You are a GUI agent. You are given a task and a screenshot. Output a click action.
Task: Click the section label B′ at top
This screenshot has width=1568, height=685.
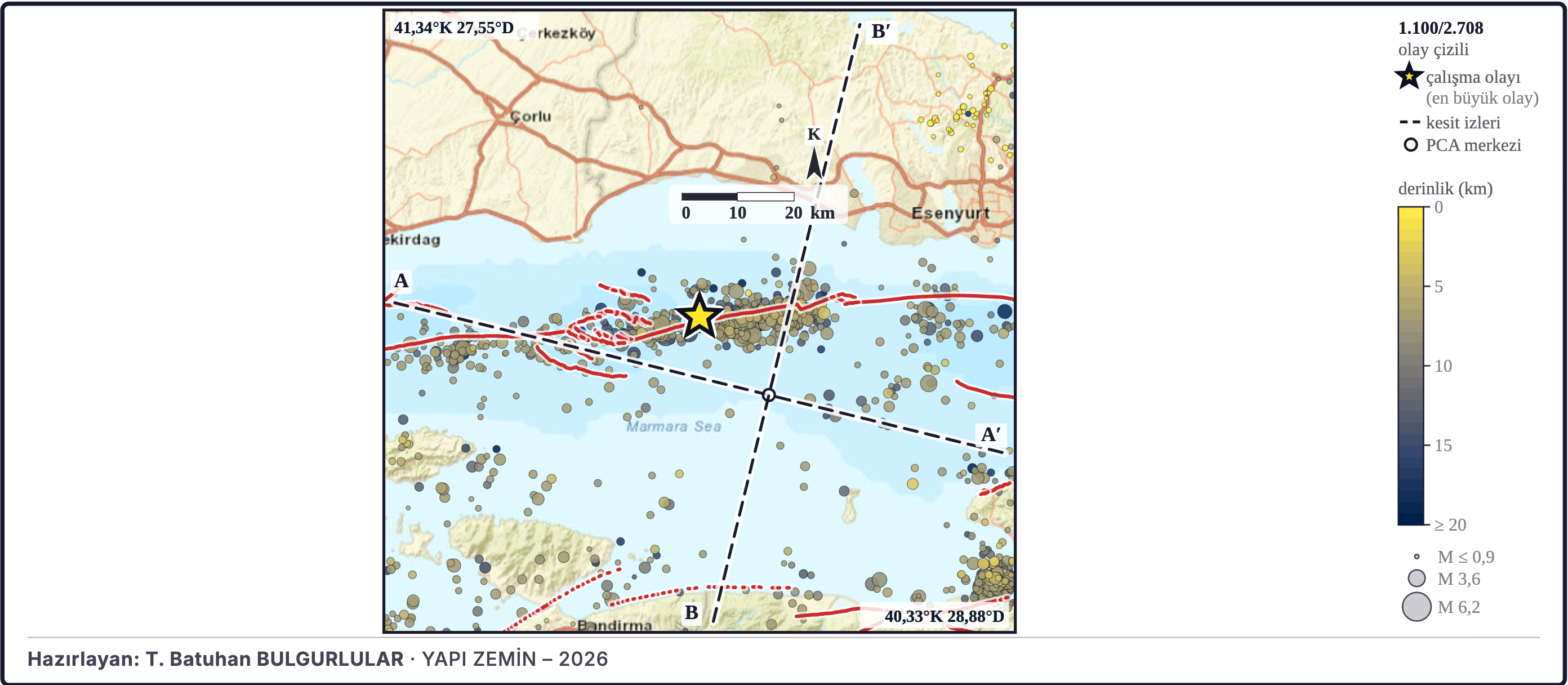click(881, 31)
